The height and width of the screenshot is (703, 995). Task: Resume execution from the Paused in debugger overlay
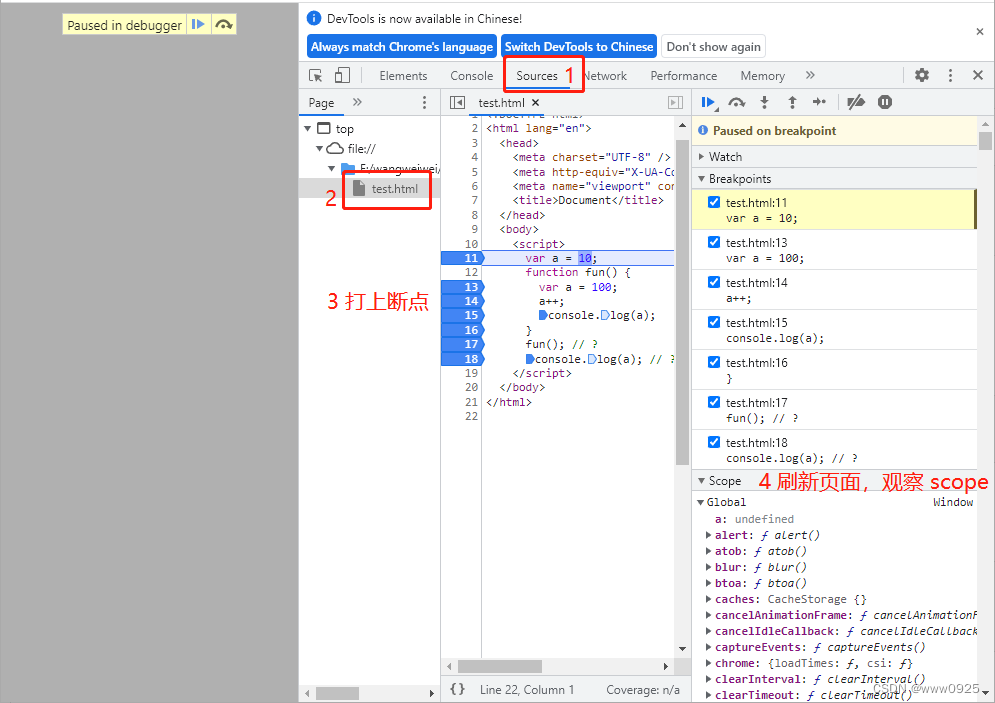(199, 25)
